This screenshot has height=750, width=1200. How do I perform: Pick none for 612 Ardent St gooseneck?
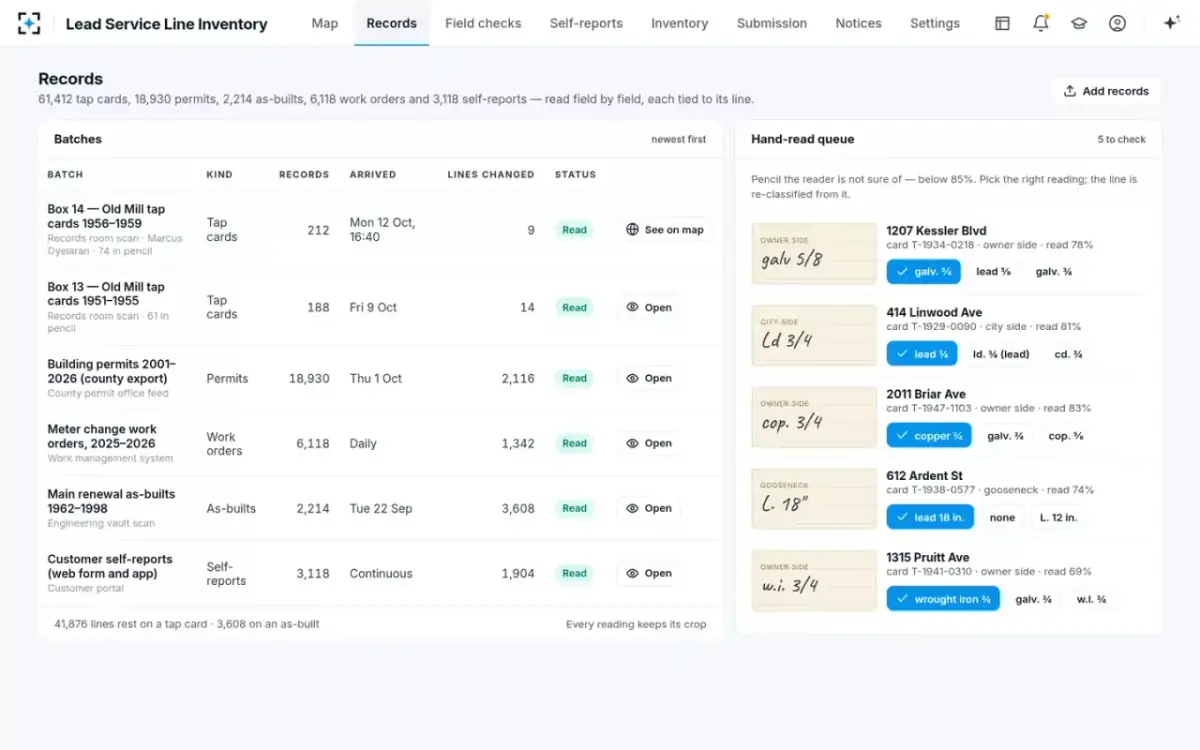pos(1002,518)
